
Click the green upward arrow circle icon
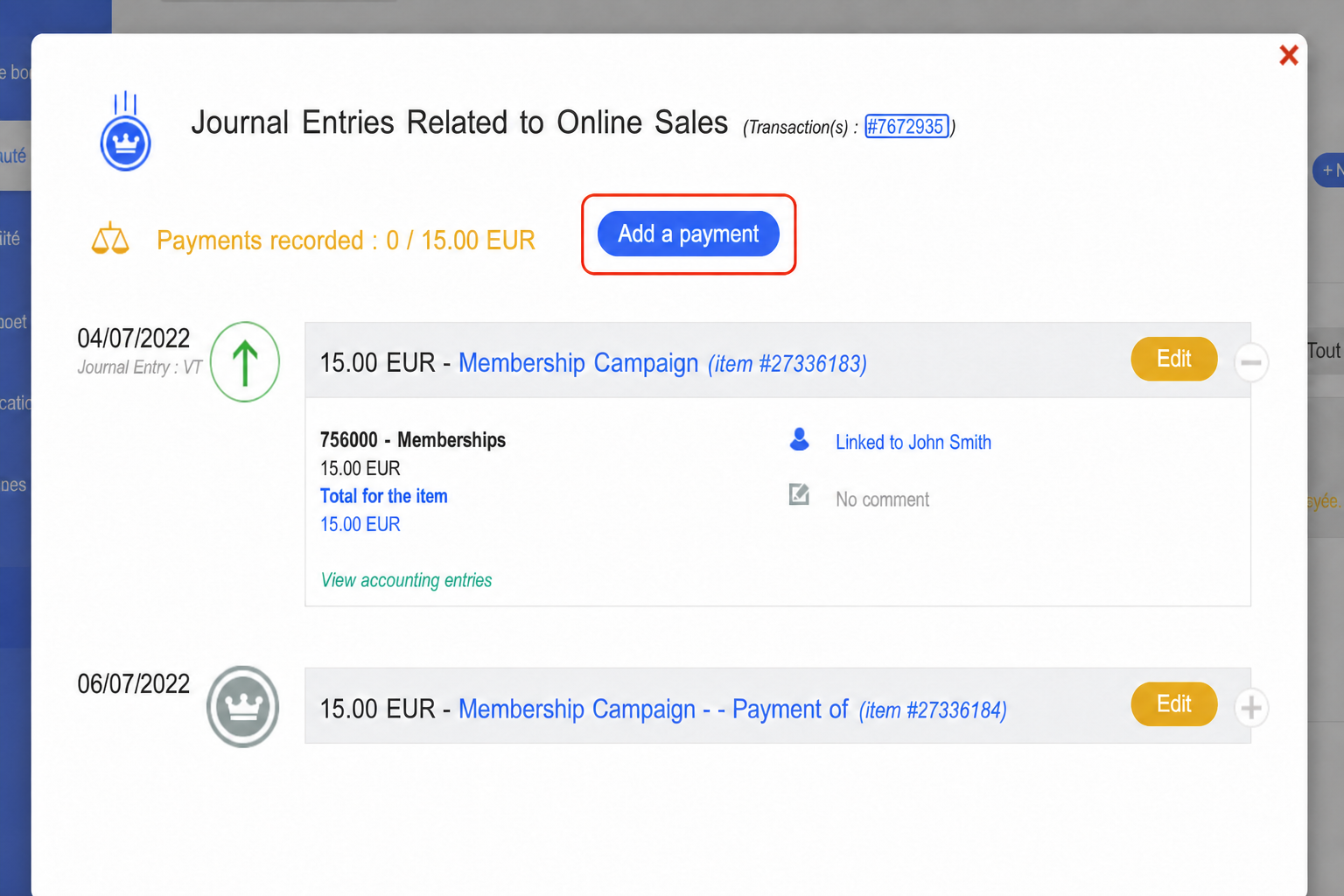(245, 362)
